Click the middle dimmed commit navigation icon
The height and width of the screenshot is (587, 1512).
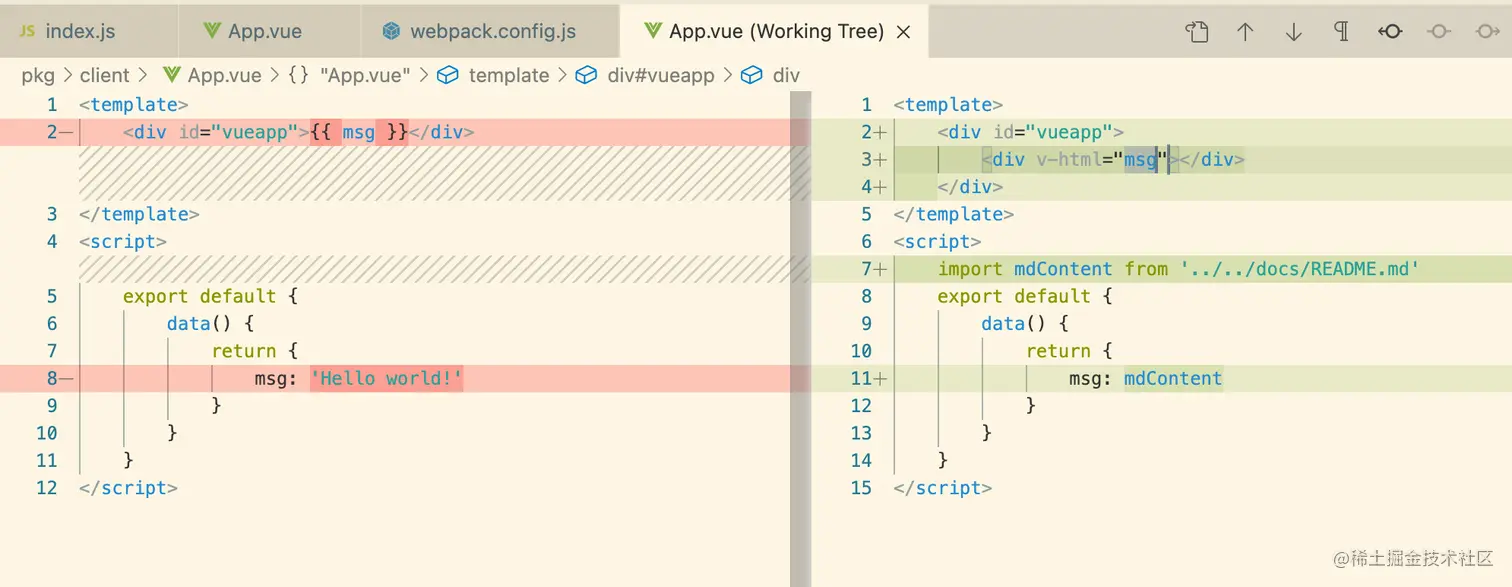[1439, 32]
